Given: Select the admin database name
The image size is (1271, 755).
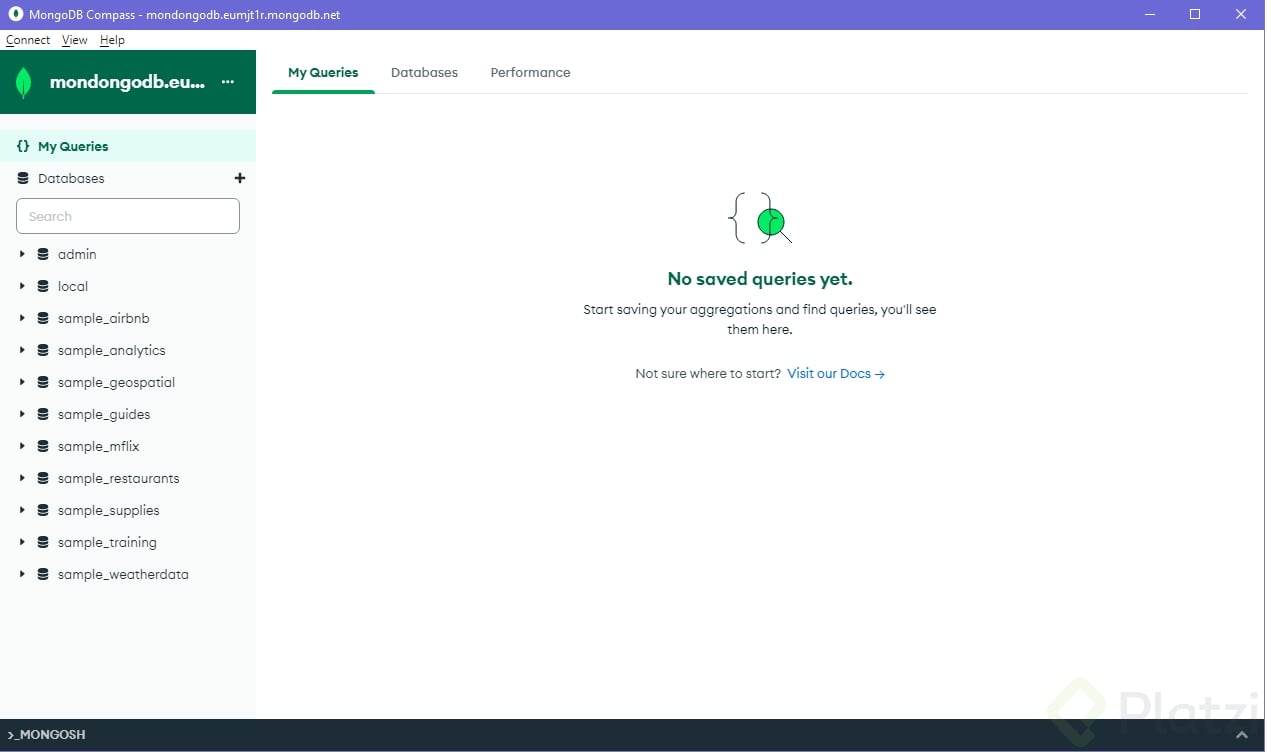Looking at the screenshot, I should [x=77, y=254].
